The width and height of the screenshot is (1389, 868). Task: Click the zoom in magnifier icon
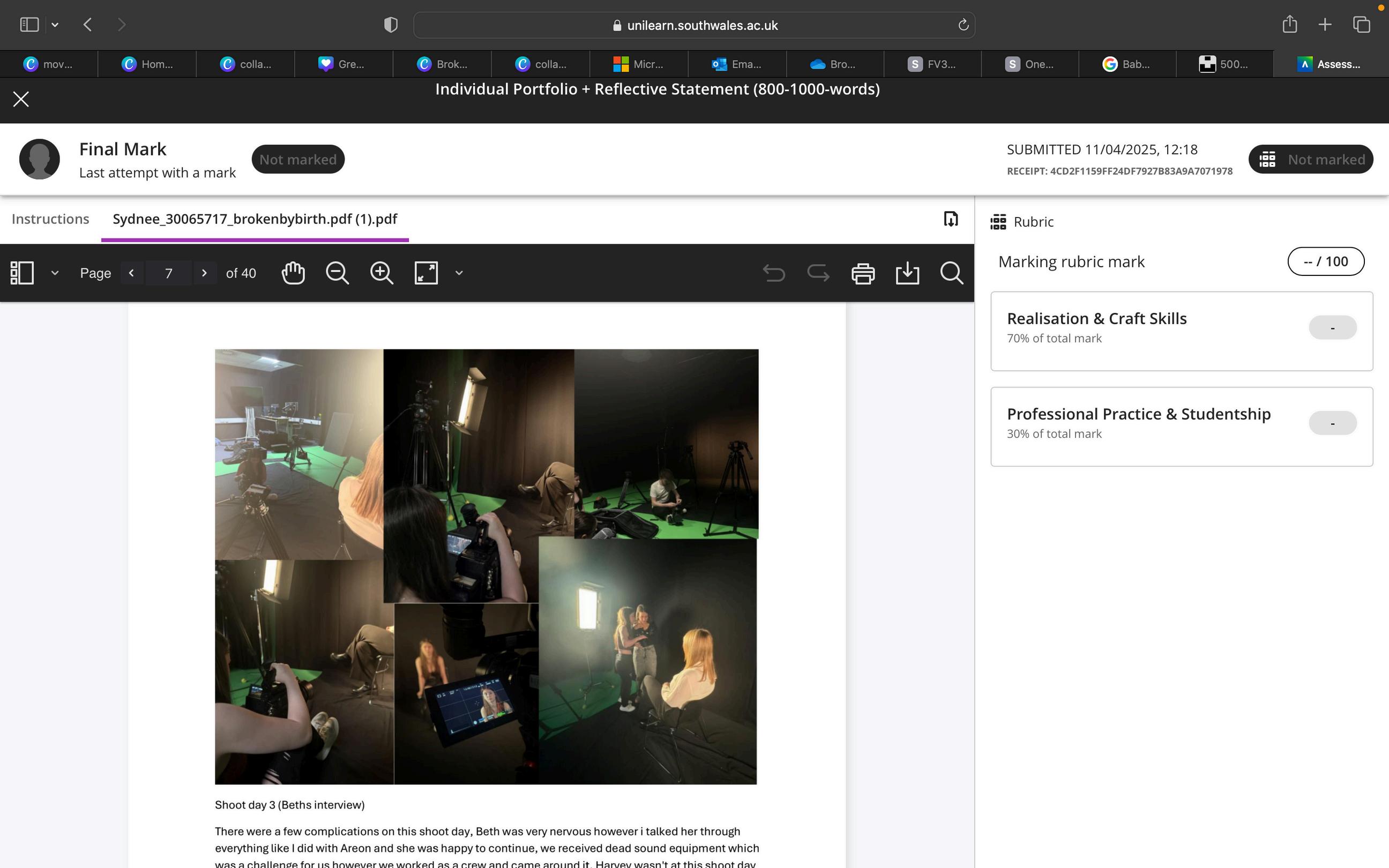[x=382, y=273]
